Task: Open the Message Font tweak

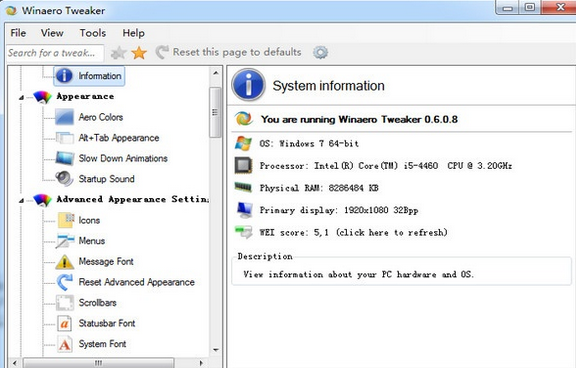Action: 106,261
